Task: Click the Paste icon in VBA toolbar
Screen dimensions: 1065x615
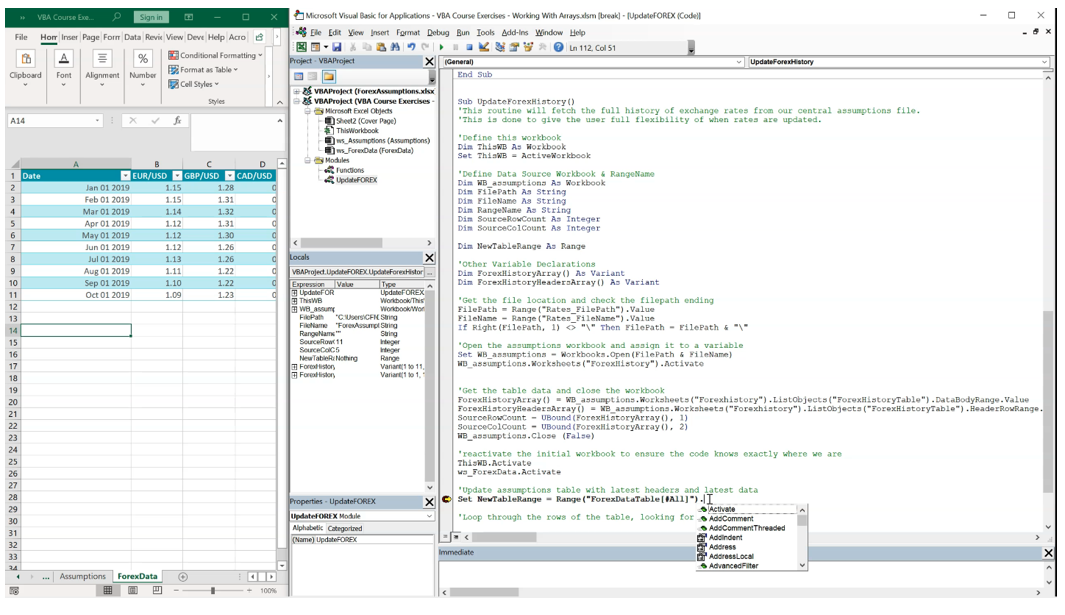Action: click(381, 48)
